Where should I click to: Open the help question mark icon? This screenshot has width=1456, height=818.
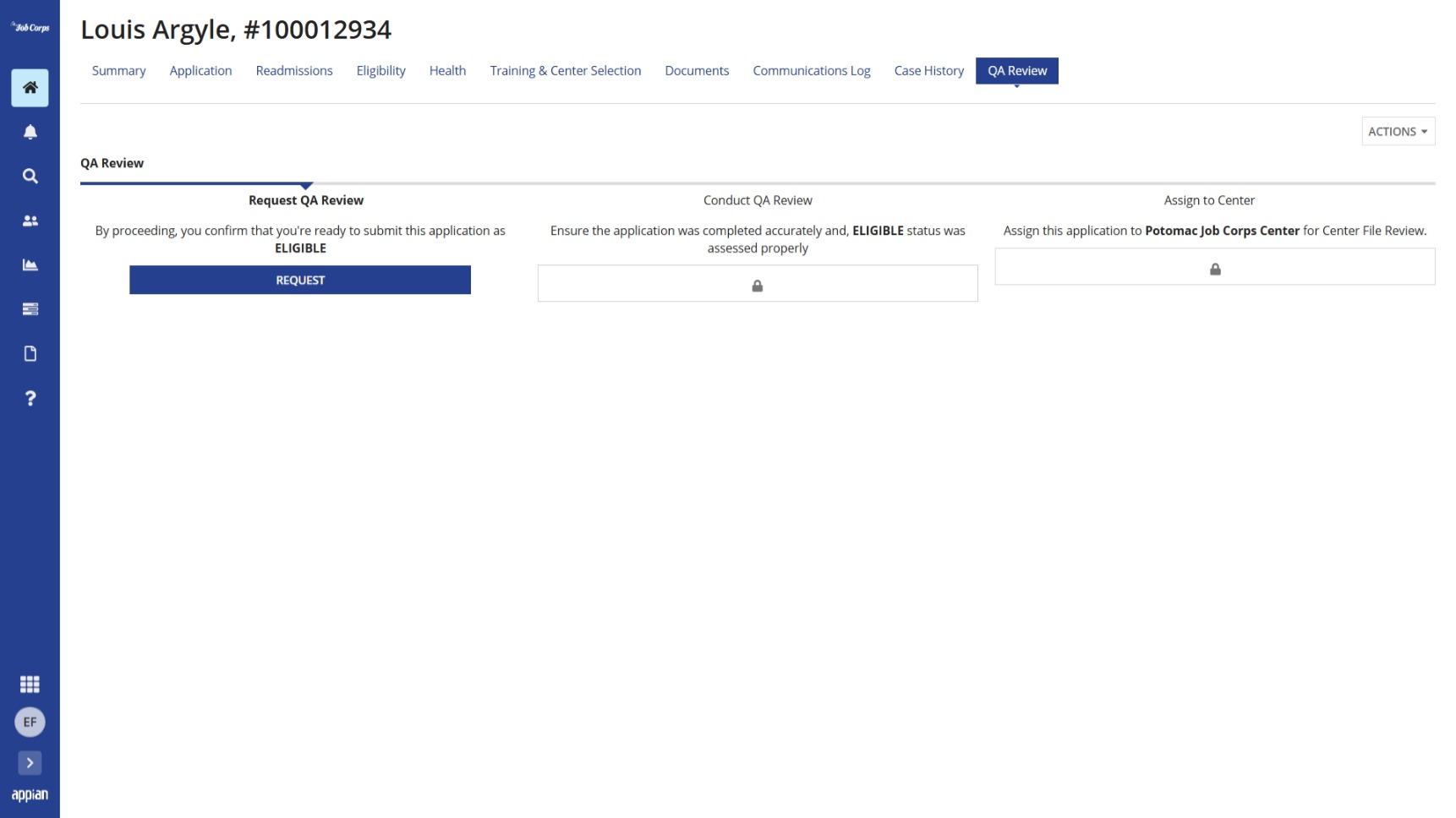coord(30,398)
